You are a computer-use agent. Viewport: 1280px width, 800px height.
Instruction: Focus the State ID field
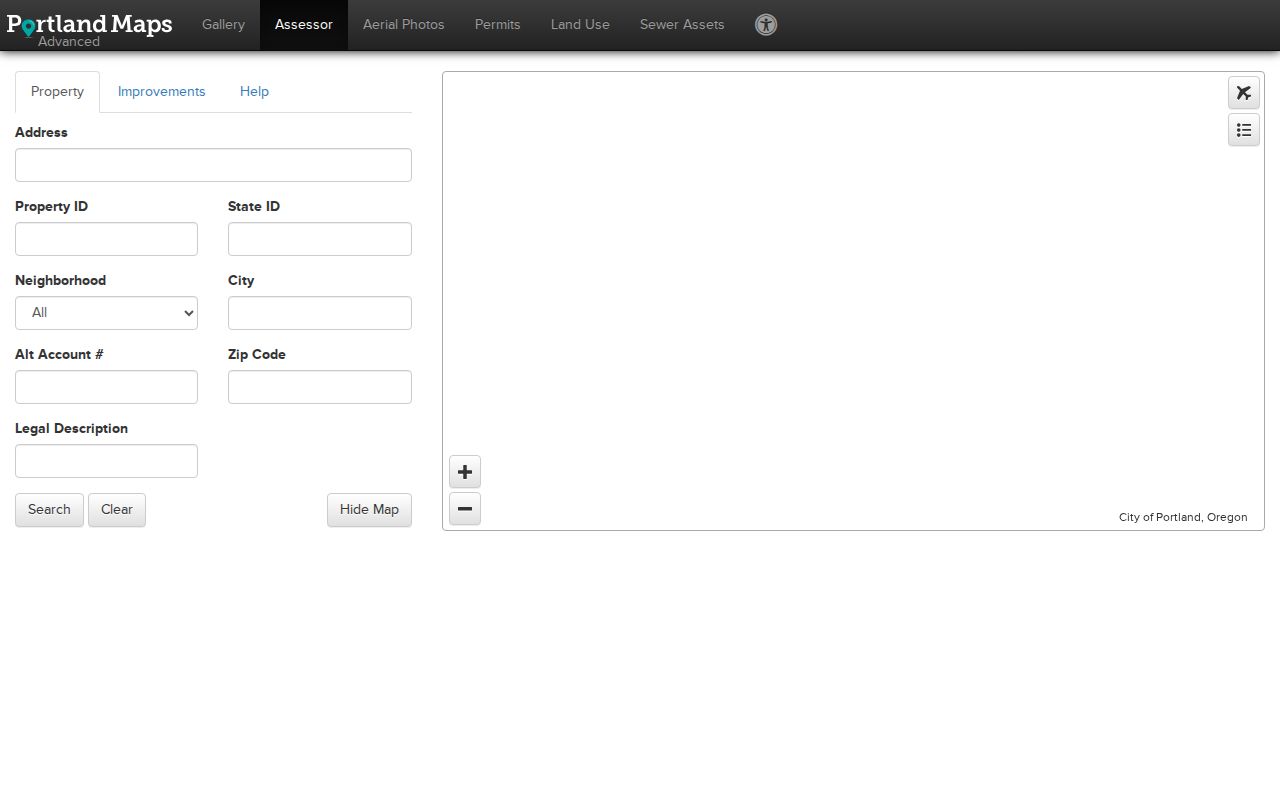click(320, 239)
